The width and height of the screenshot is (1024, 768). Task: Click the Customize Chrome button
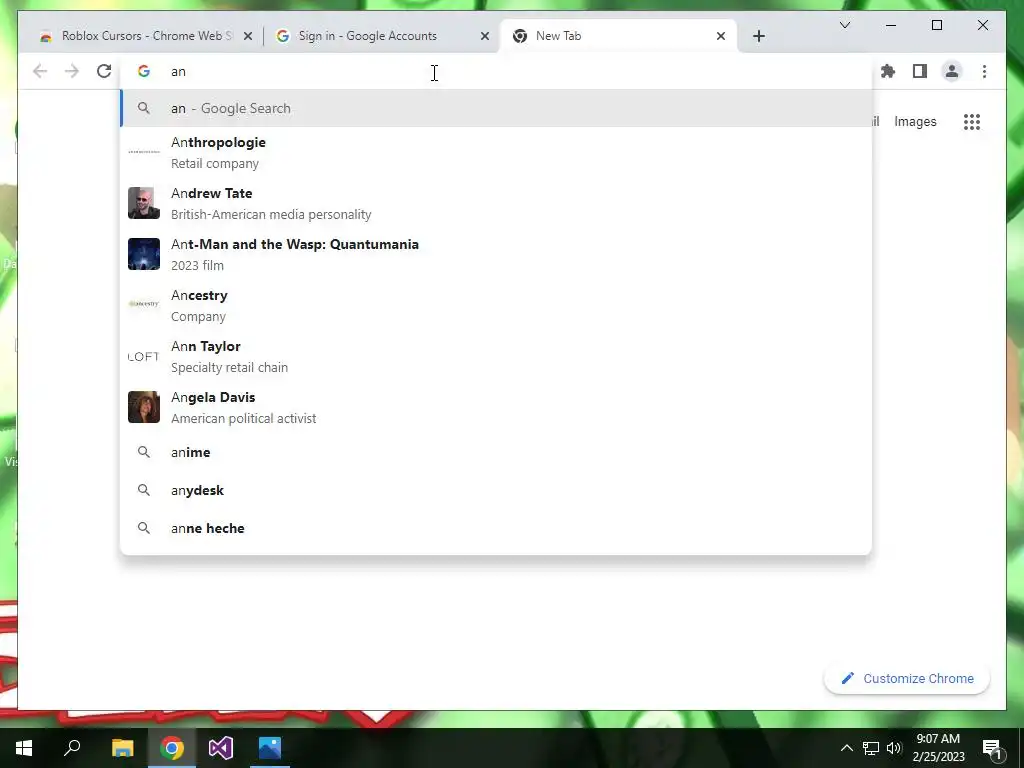[x=906, y=679]
